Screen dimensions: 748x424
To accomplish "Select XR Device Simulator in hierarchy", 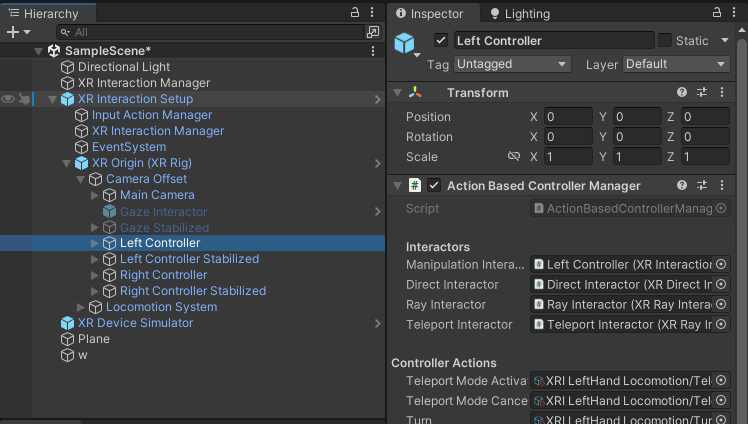I will (x=135, y=323).
